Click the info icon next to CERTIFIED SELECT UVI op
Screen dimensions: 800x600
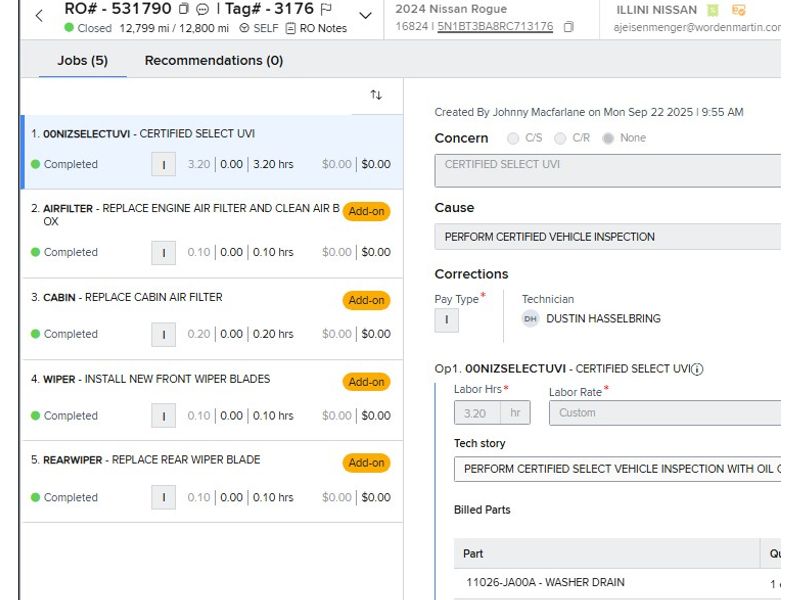point(697,369)
